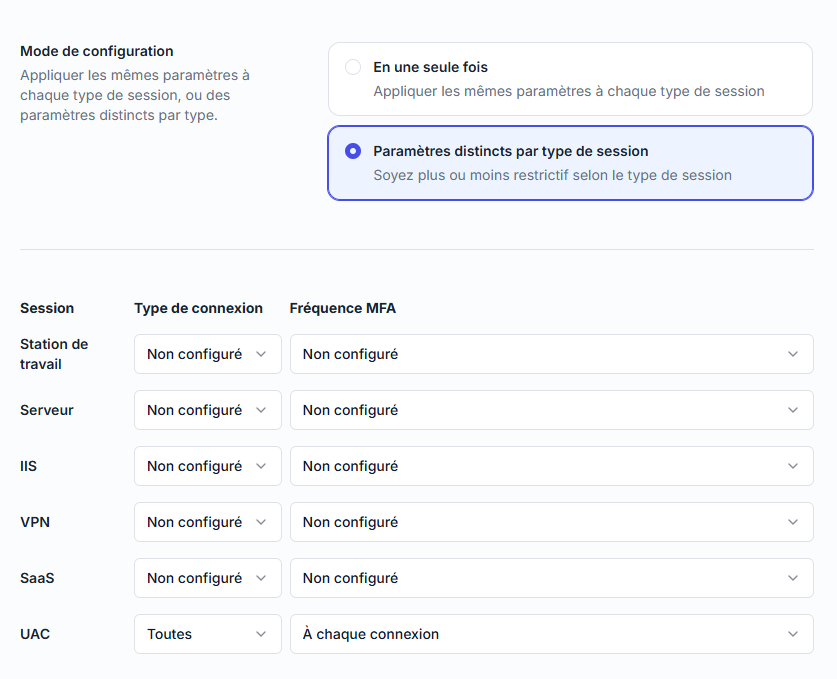Open SaaS connection type dropdown
Viewport: 837px width, 679px height.
207,578
